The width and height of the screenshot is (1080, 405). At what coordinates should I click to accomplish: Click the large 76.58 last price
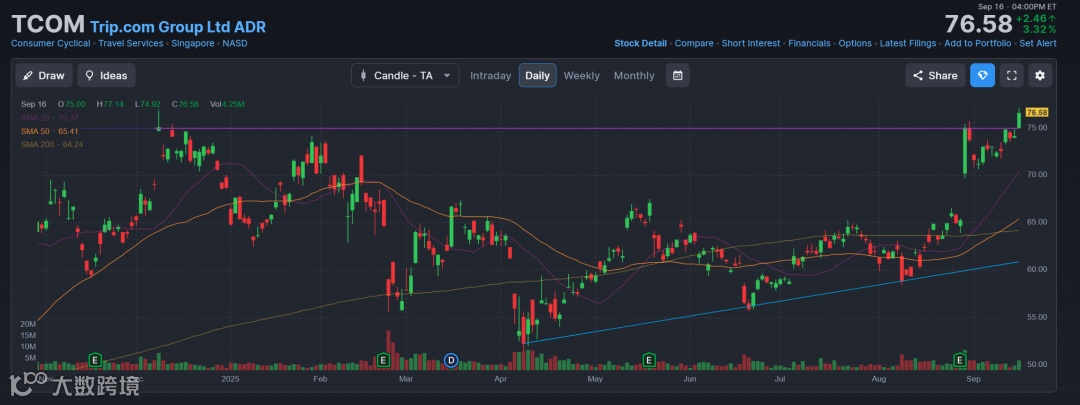(x=978, y=24)
